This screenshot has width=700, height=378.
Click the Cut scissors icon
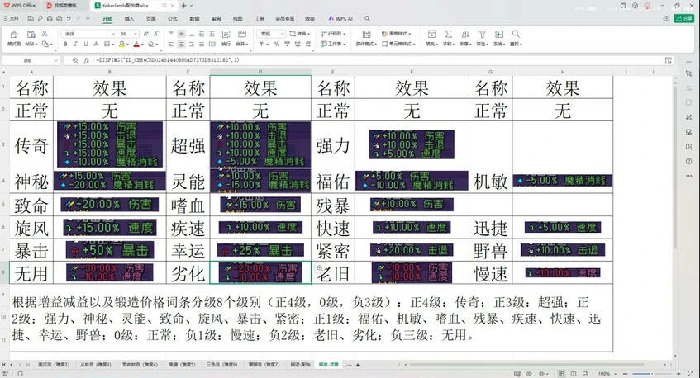tap(45, 34)
